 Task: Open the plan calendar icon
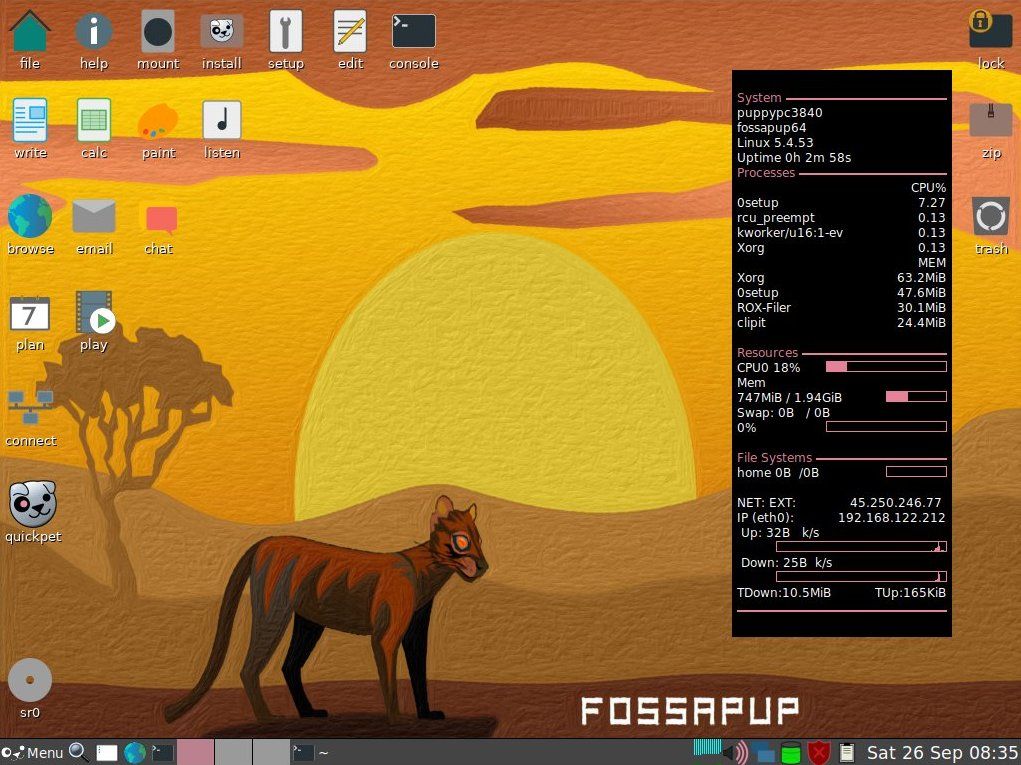tap(30, 314)
